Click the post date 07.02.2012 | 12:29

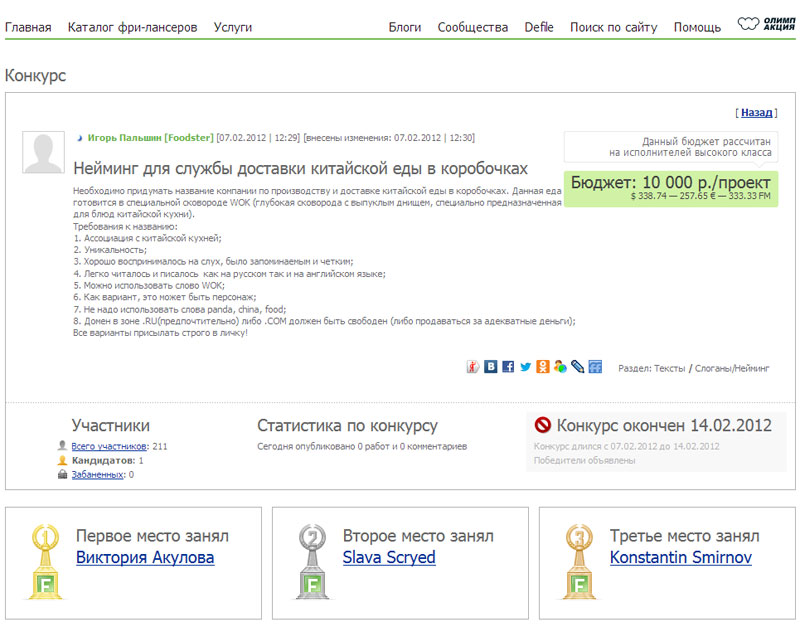[258, 138]
